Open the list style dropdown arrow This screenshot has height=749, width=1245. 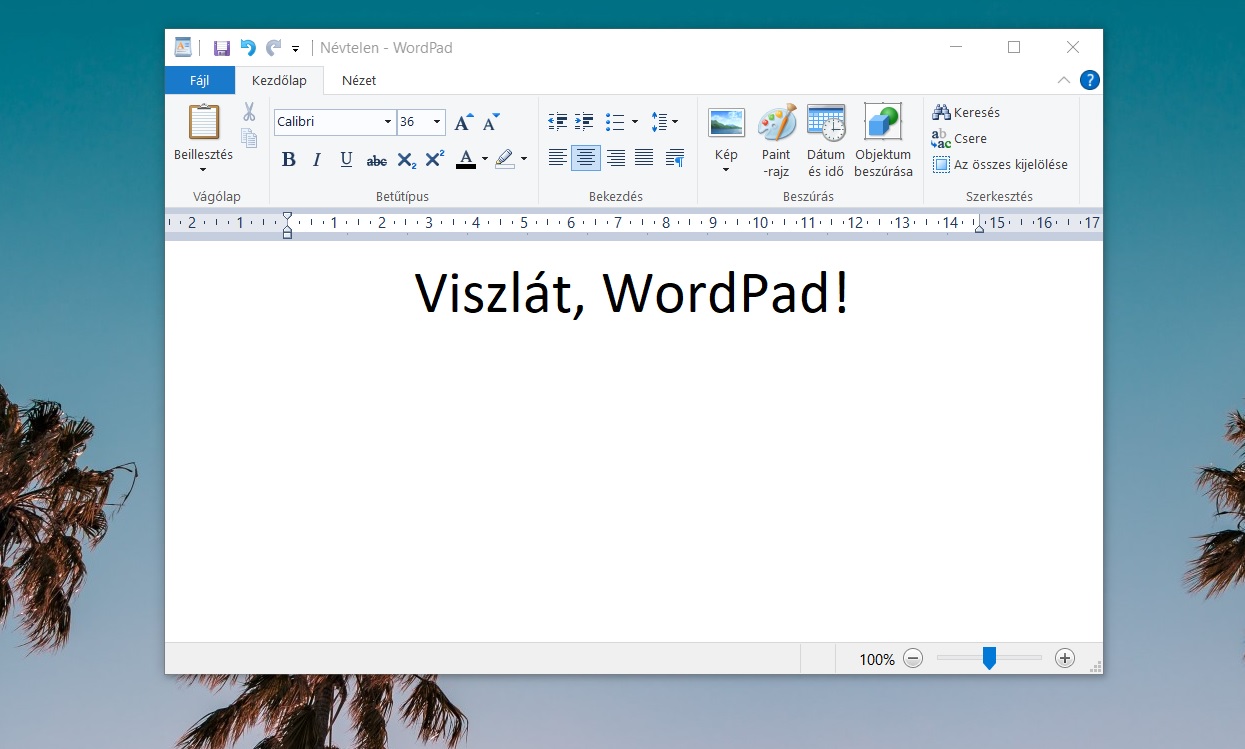pos(635,122)
